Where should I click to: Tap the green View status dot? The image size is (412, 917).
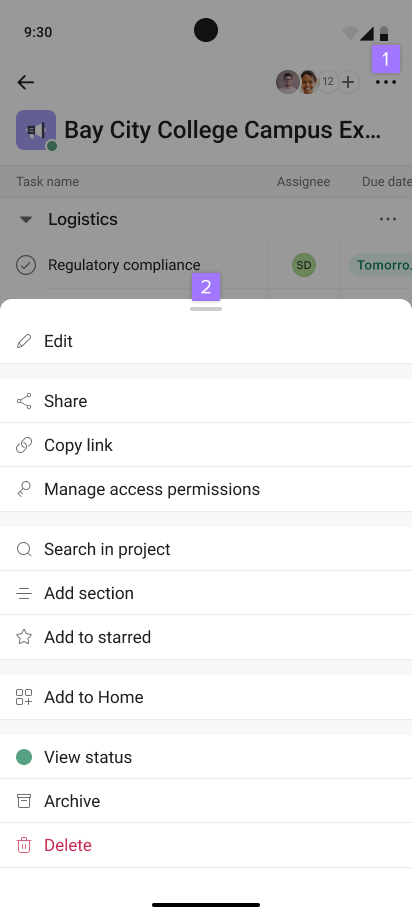[23, 757]
